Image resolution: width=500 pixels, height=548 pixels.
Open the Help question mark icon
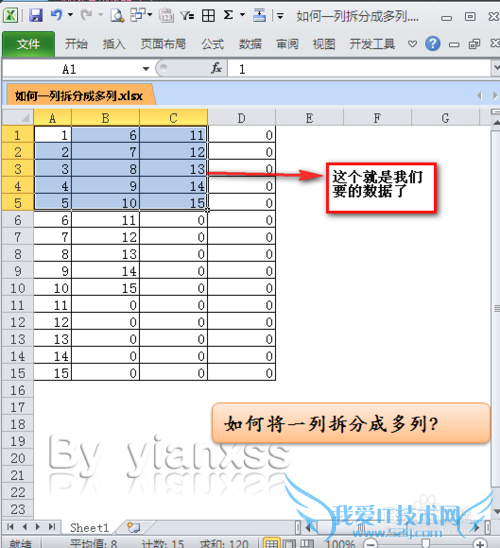click(433, 44)
